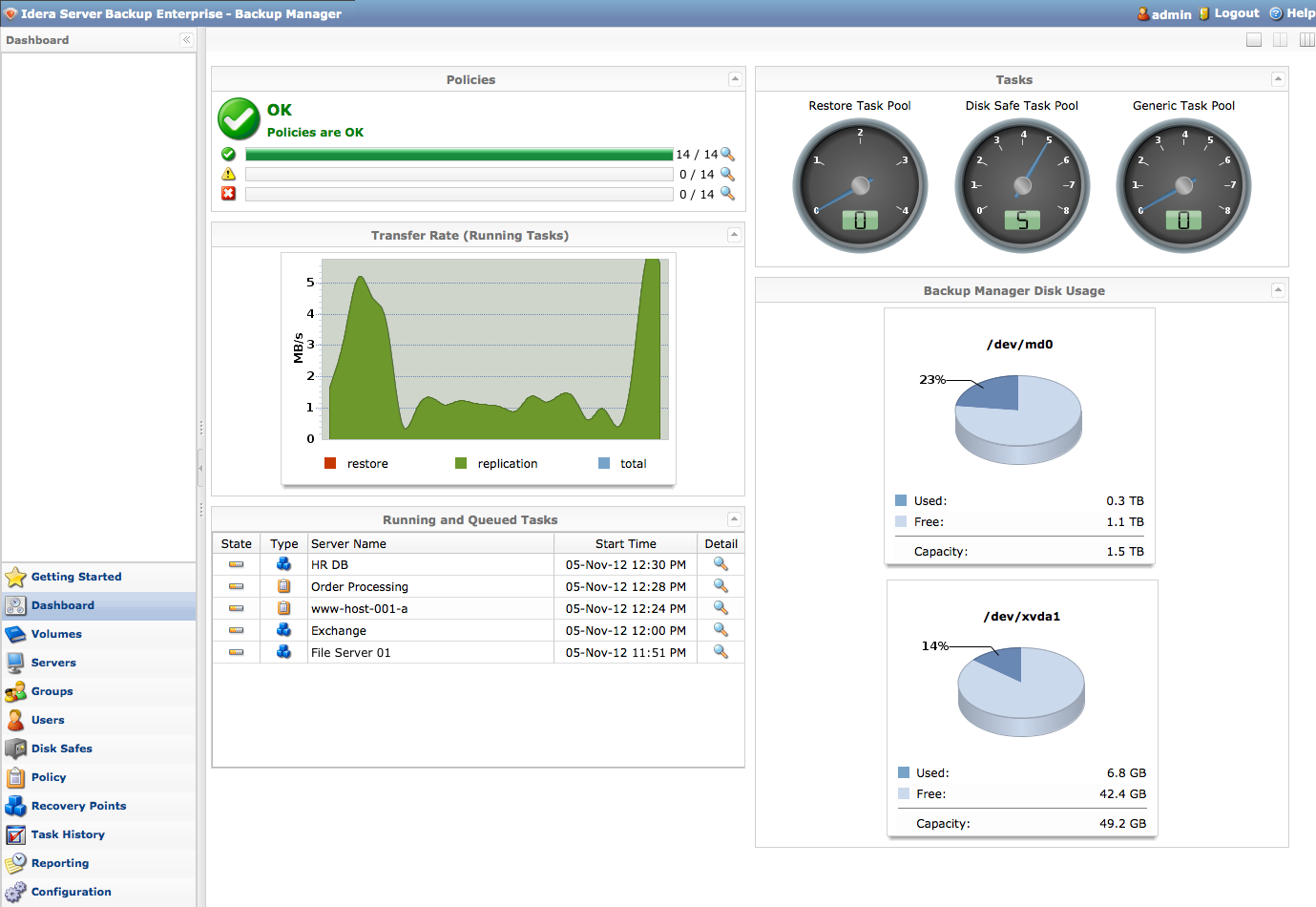This screenshot has width=1316, height=907.
Task: Collapse the Backup Manager Disk Usage panel
Action: pyautogui.click(x=1279, y=290)
